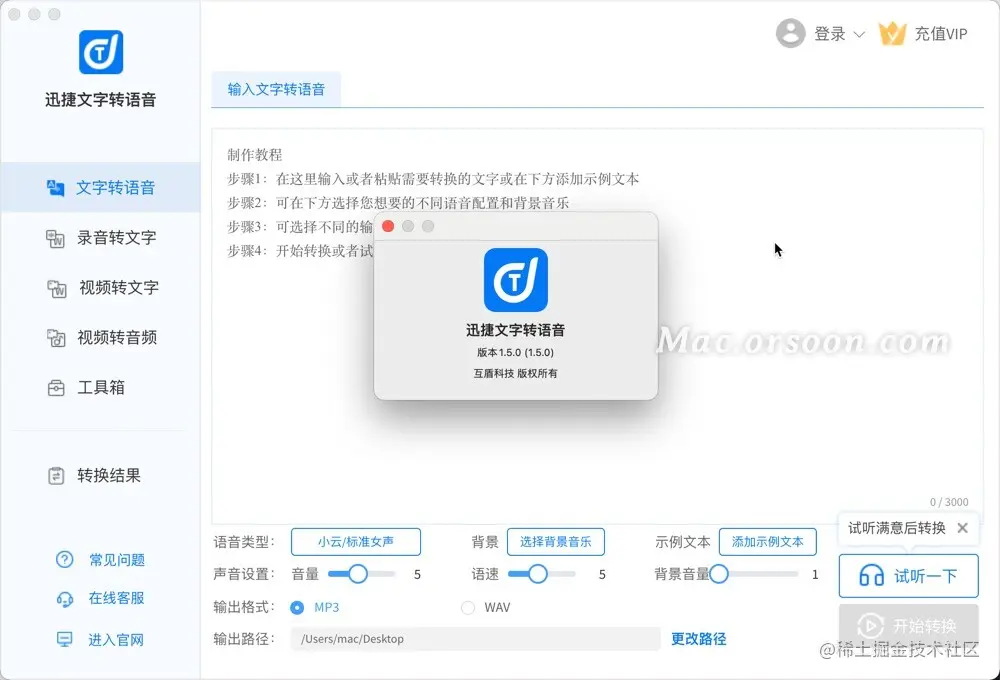Open 转换结果 in the sidebar

pyautogui.click(x=101, y=476)
